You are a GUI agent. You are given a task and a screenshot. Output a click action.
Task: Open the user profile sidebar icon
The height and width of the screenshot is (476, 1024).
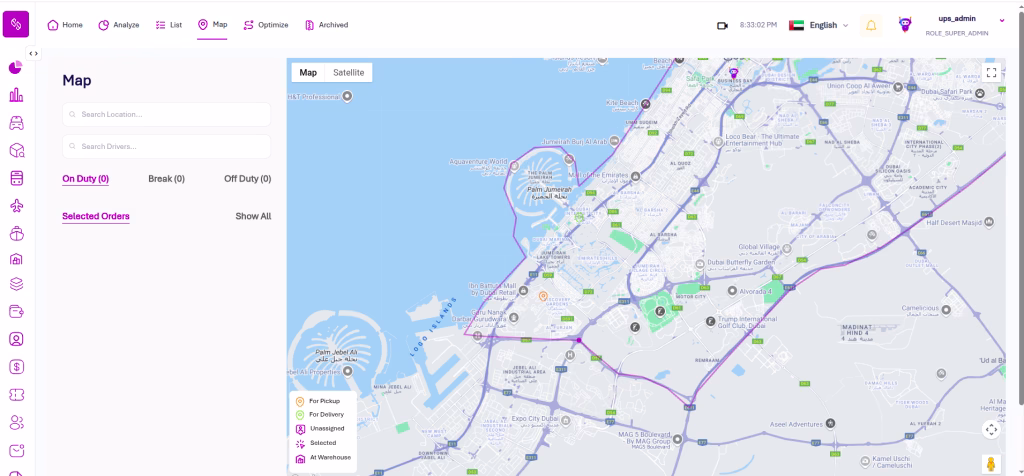[x=16, y=339]
